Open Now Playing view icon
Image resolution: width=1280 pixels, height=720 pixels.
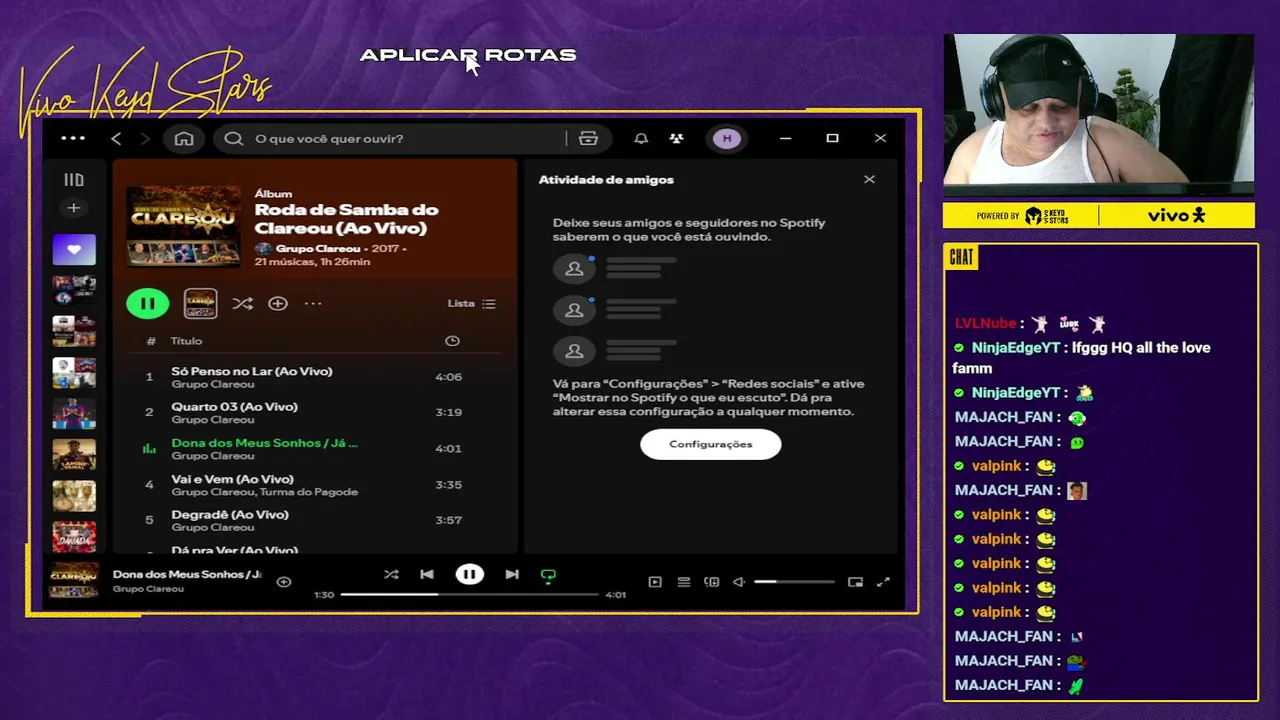tap(655, 582)
